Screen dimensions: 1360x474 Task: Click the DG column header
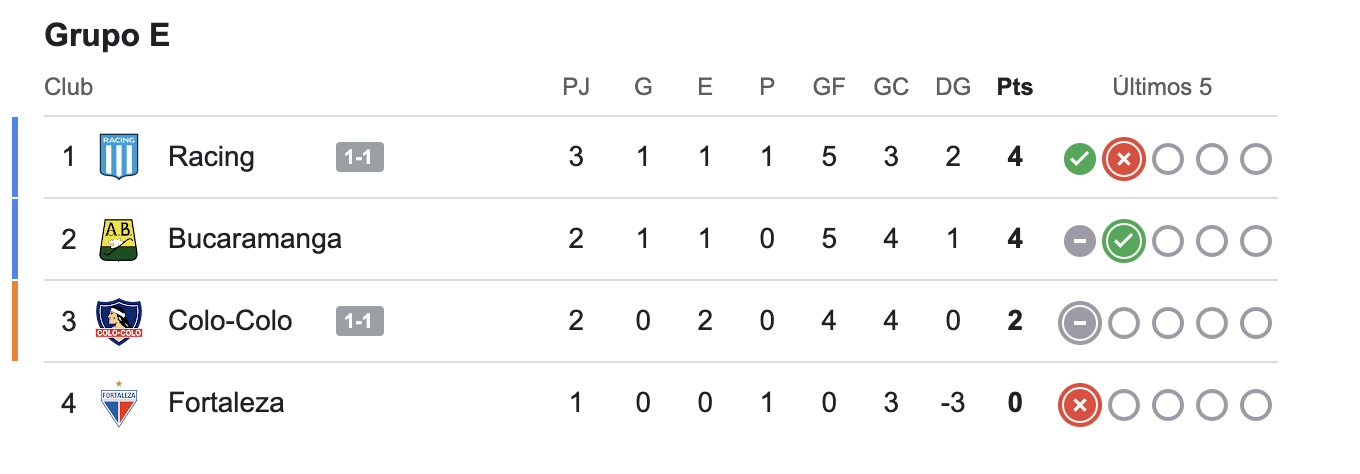(953, 87)
